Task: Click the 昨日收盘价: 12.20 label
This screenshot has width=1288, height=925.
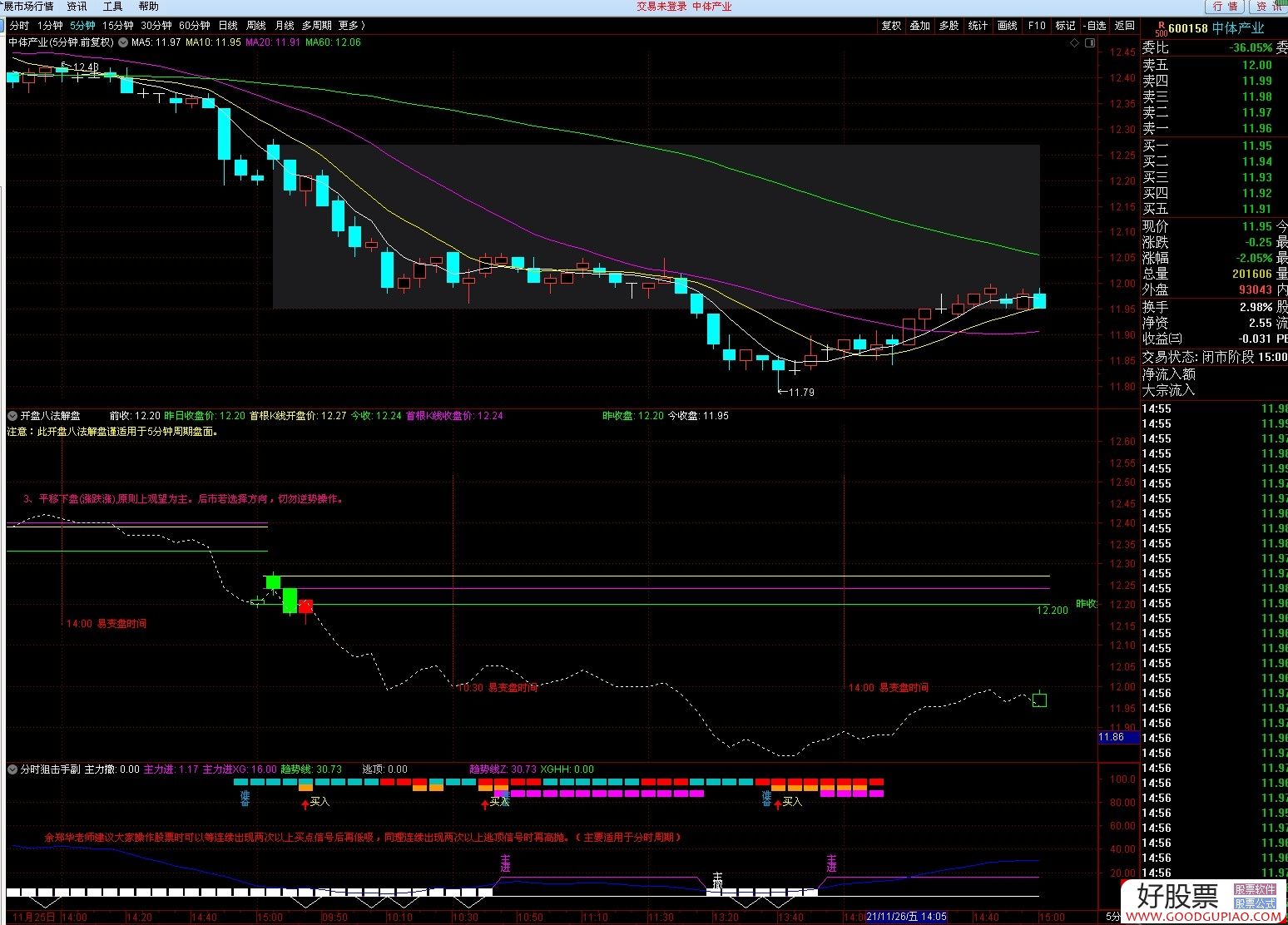Action: pos(205,415)
